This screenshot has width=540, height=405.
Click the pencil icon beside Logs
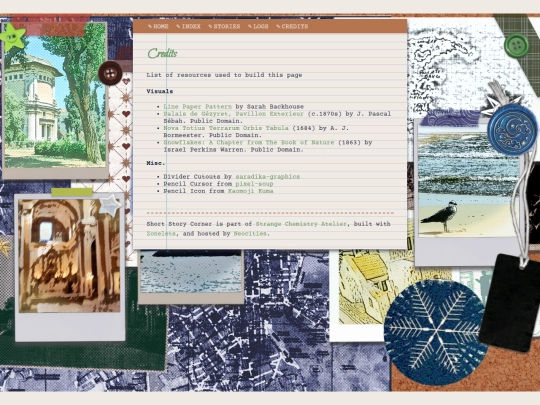250,27
